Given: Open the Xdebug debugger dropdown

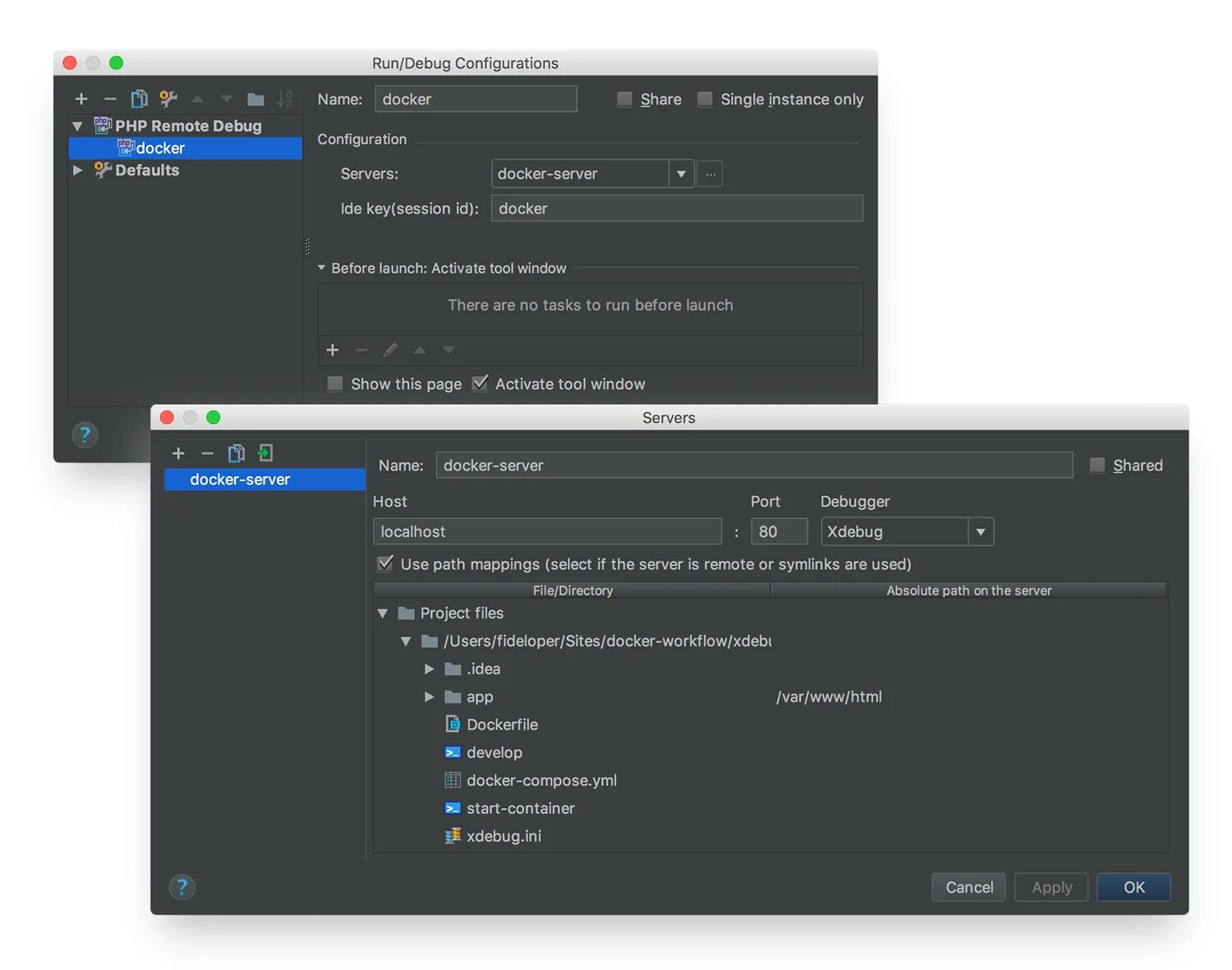Looking at the screenshot, I should pyautogui.click(x=981, y=532).
